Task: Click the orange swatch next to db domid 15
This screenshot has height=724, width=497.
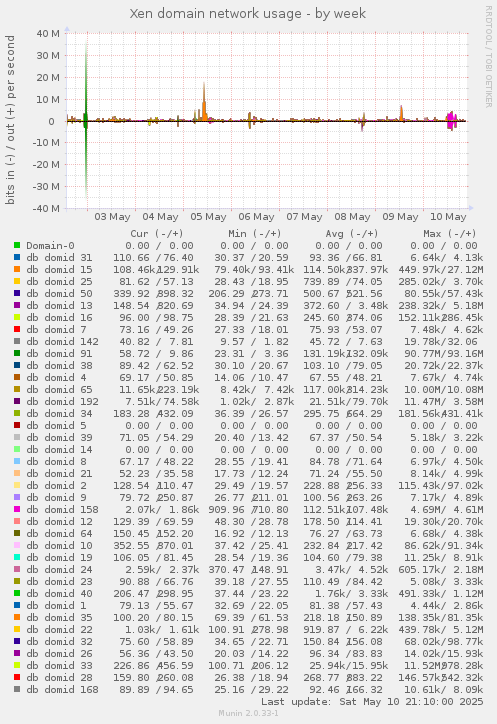Action: tap(17, 270)
